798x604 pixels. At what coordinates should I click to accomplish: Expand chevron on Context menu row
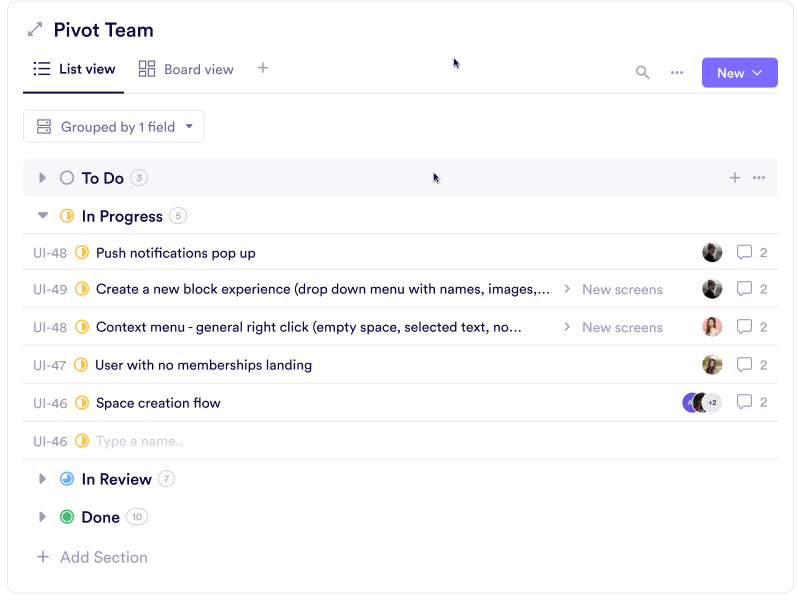pos(566,327)
